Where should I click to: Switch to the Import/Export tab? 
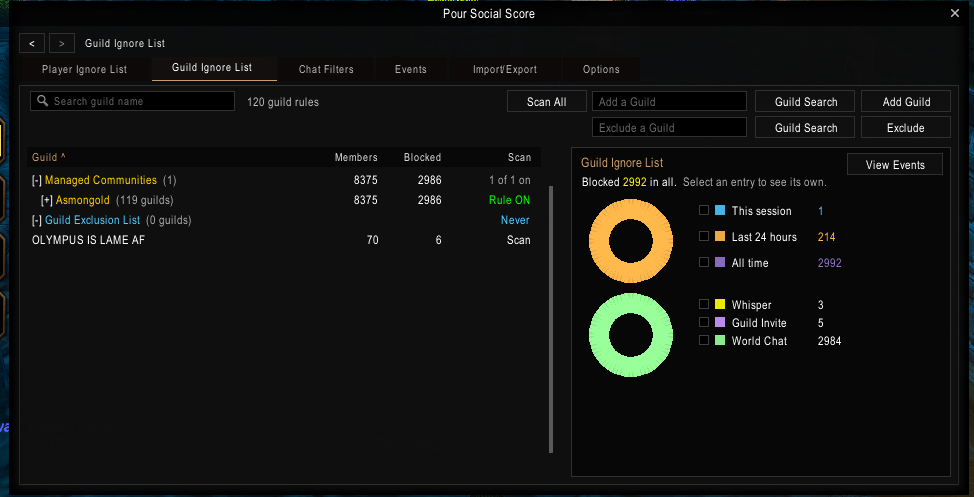(x=505, y=70)
